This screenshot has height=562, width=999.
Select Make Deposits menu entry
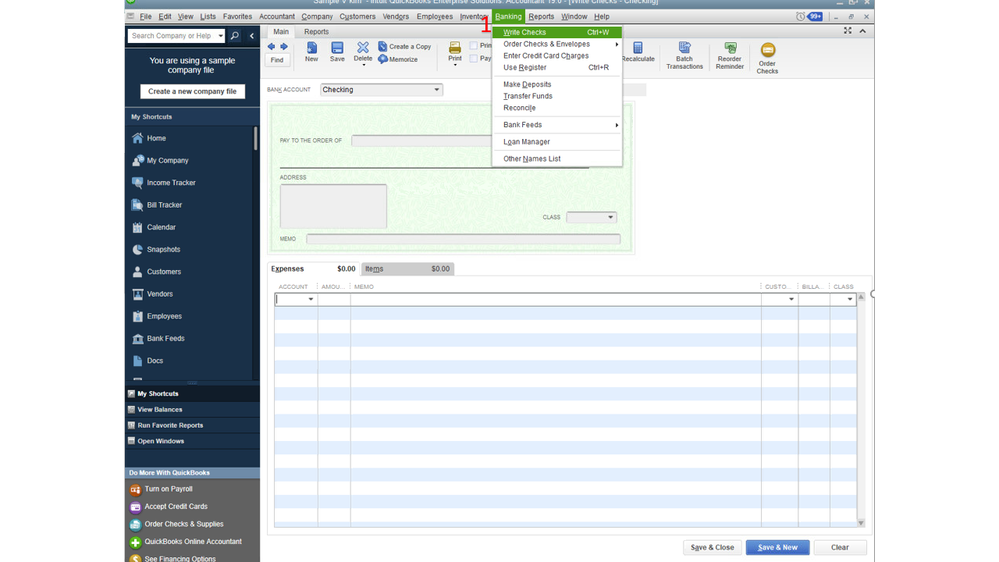tap(557, 85)
